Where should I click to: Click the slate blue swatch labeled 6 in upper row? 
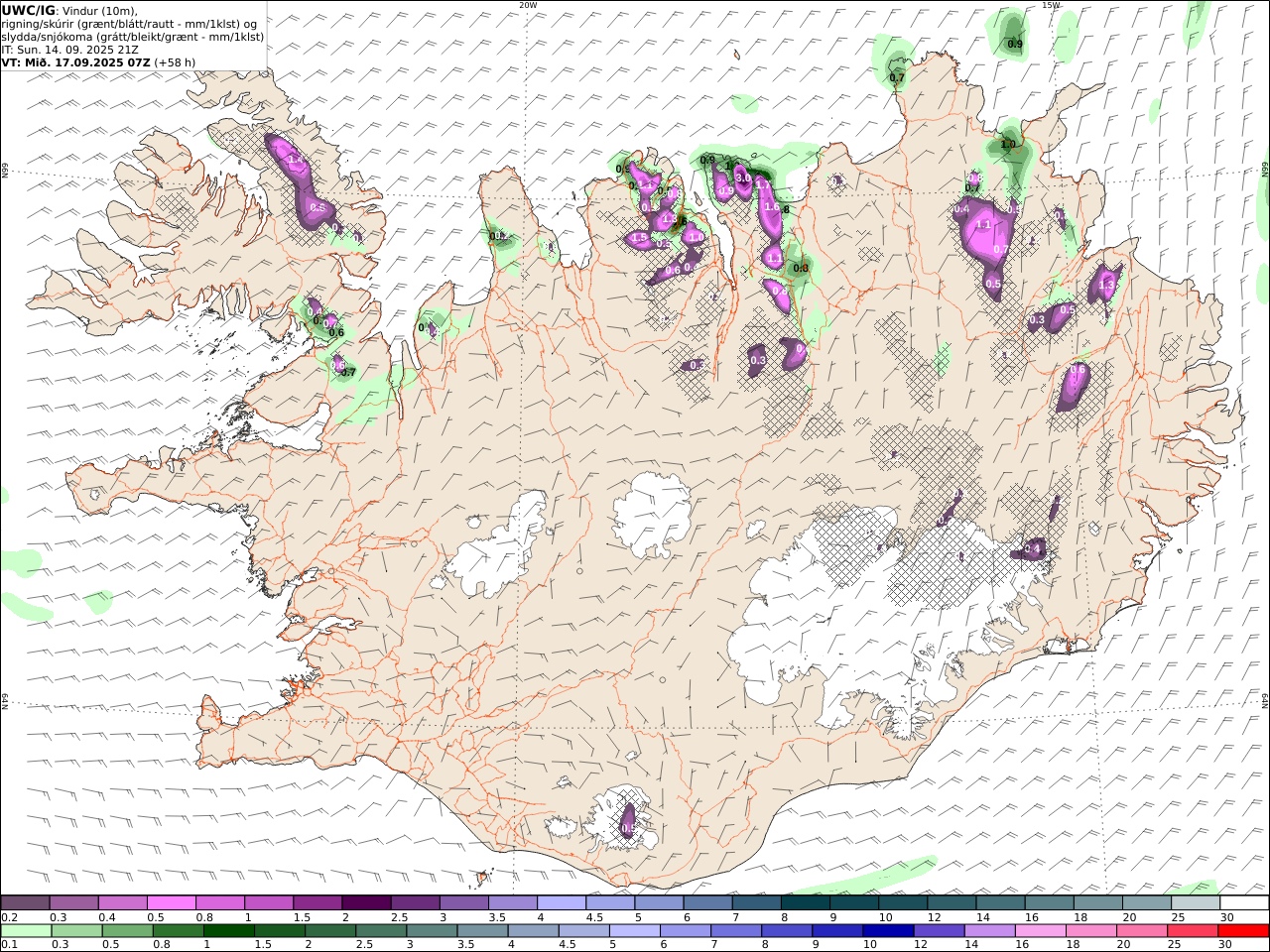(x=707, y=902)
